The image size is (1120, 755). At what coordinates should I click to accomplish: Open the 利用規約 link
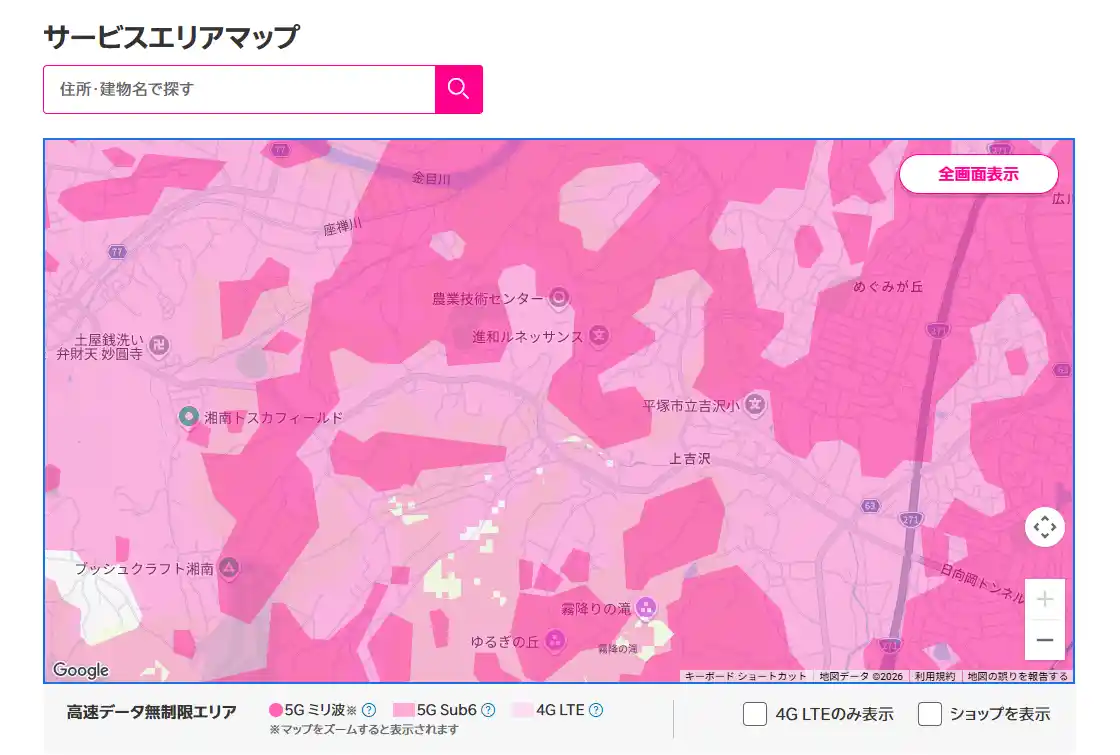(934, 676)
